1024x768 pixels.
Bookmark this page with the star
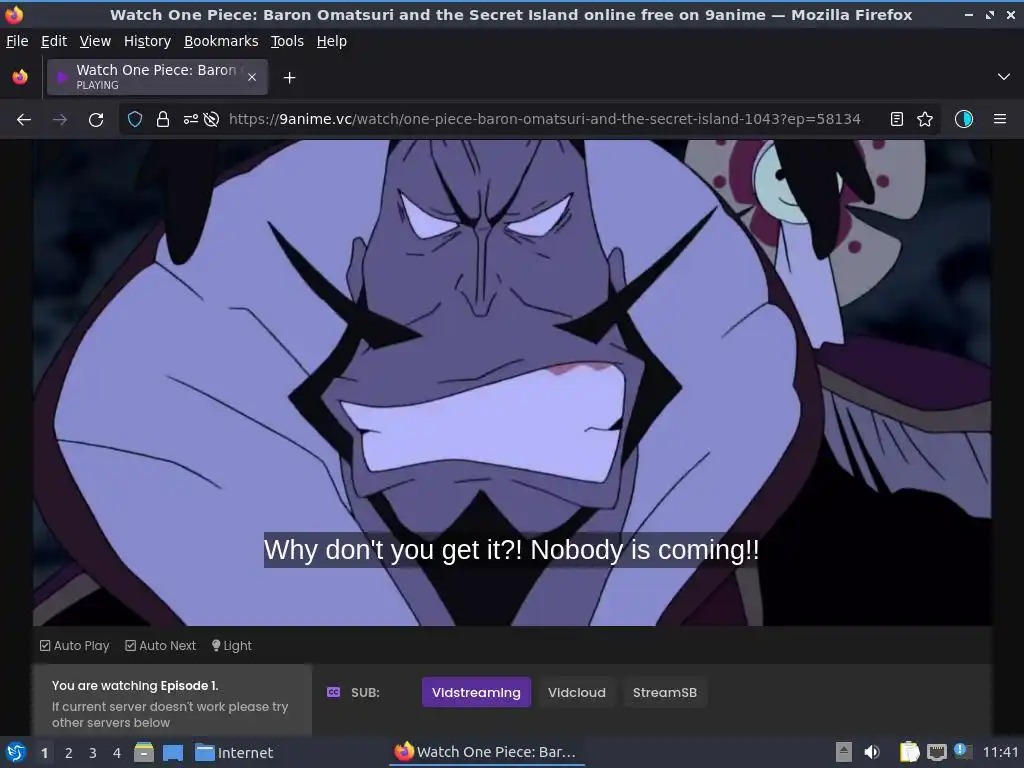point(925,119)
